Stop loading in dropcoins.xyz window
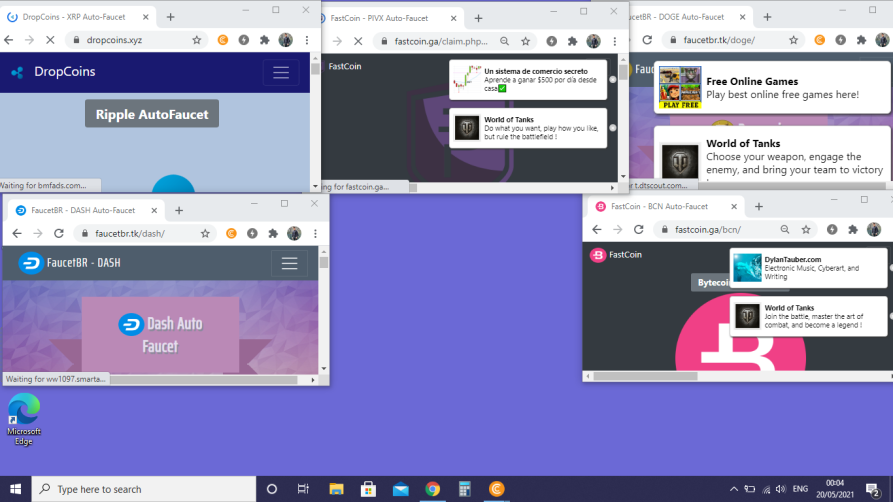 click(50, 40)
